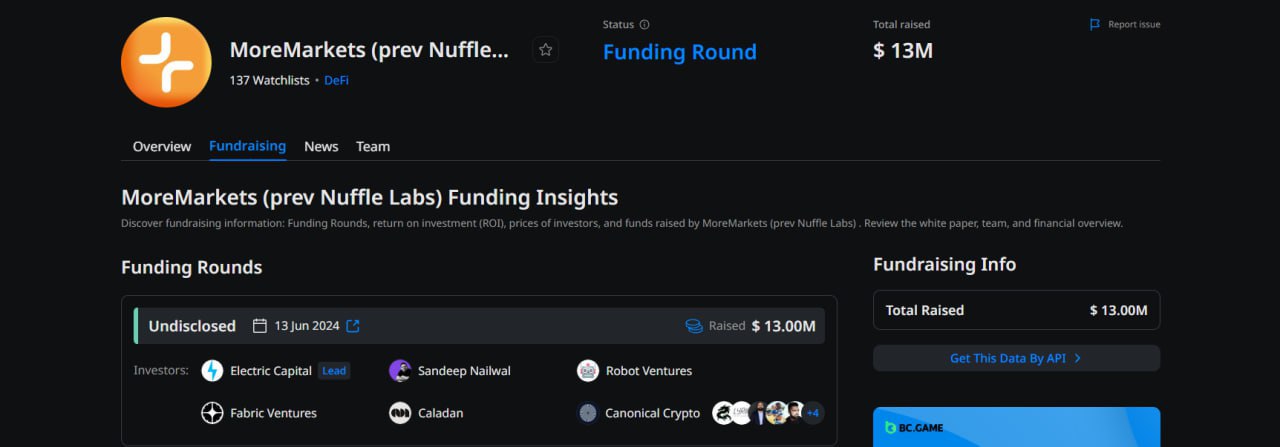Click the Status info icon

point(644,25)
